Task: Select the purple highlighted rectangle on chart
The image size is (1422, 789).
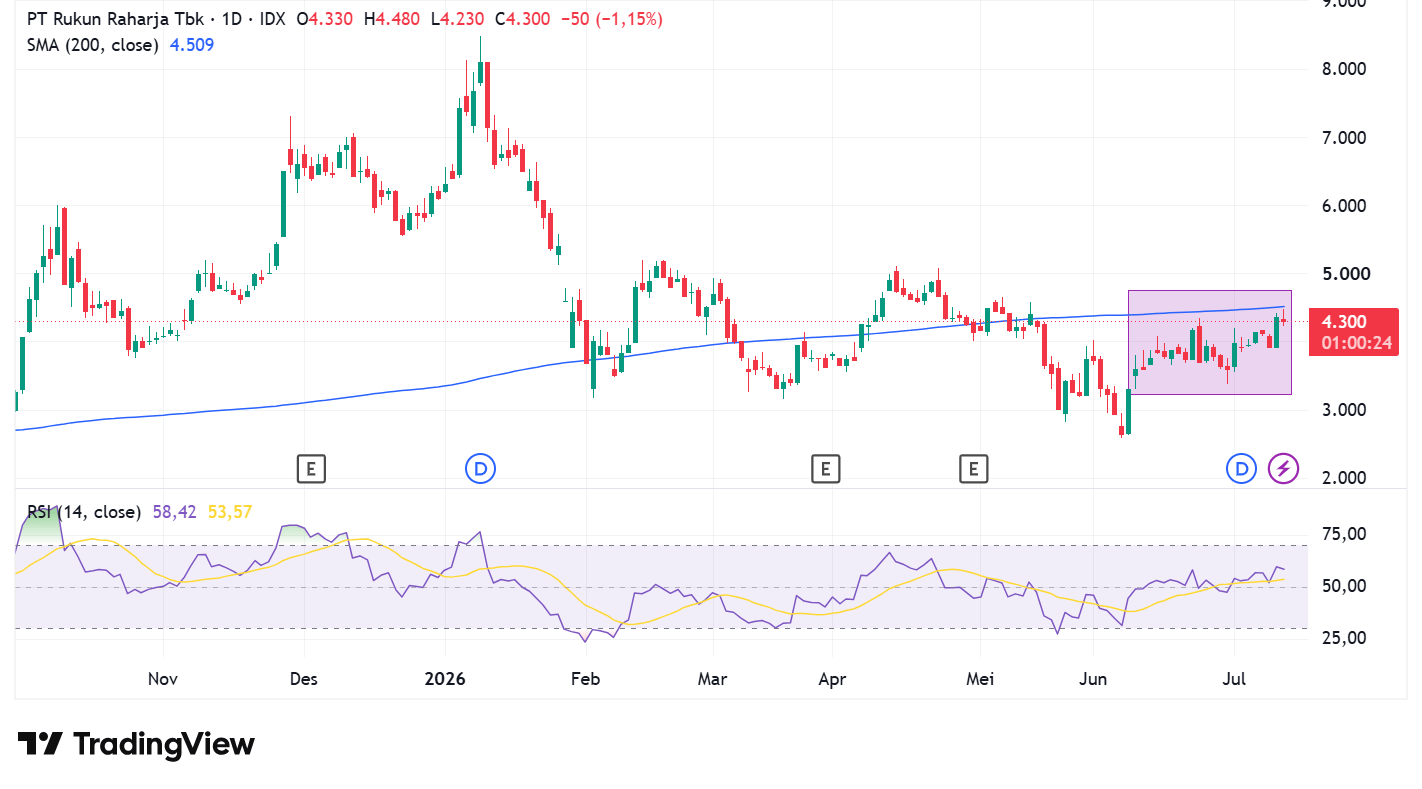Action: (1210, 342)
